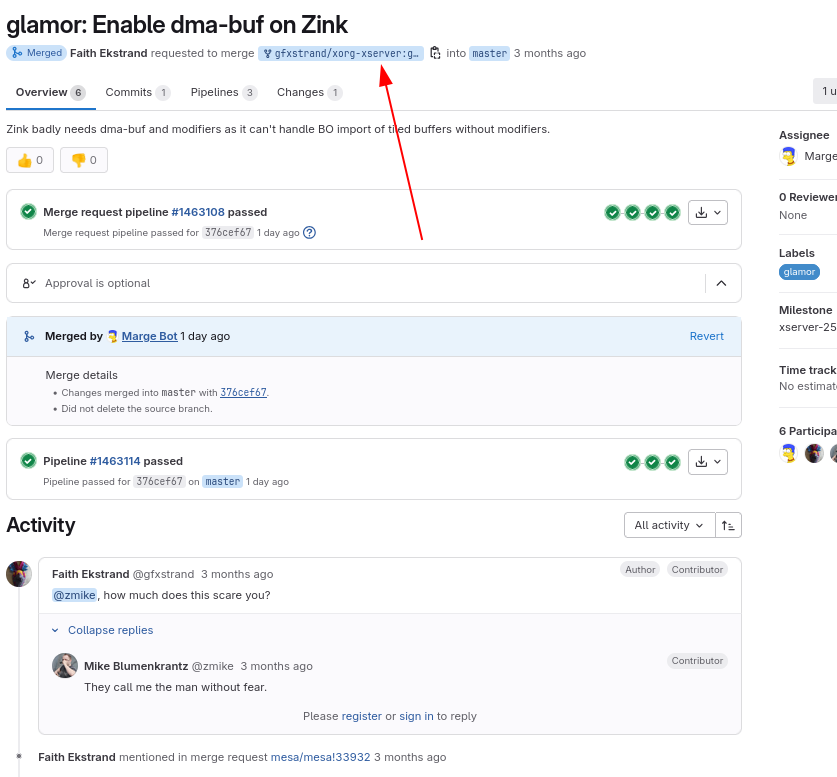Screen dimensions: 837x777
Task: Open the All activity filter dropdown
Action: coord(669,526)
